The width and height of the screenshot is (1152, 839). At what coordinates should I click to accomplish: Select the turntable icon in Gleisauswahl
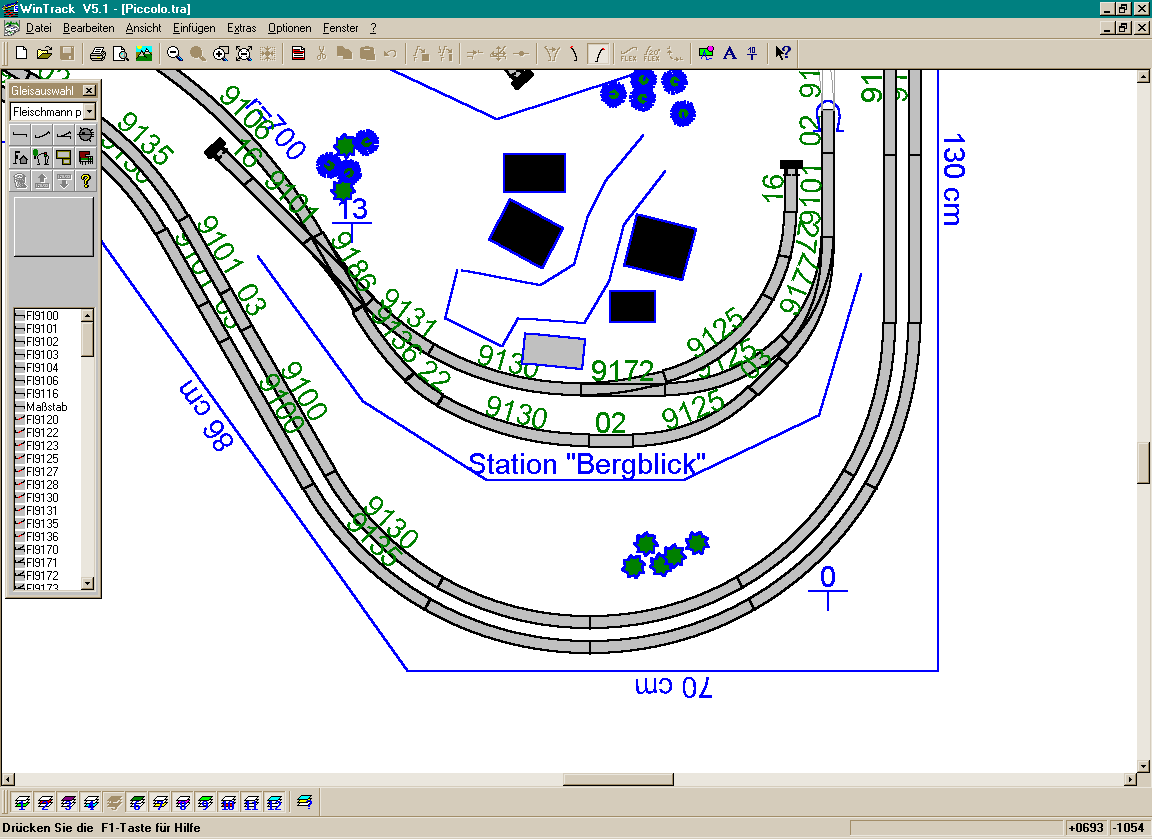[x=86, y=134]
